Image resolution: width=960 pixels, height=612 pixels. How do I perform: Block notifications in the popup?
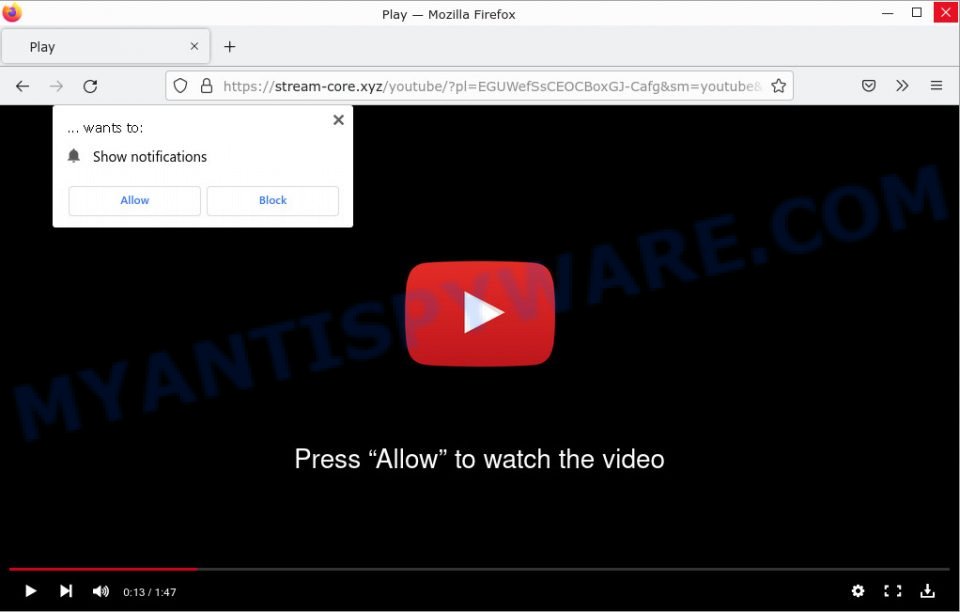pyautogui.click(x=272, y=201)
